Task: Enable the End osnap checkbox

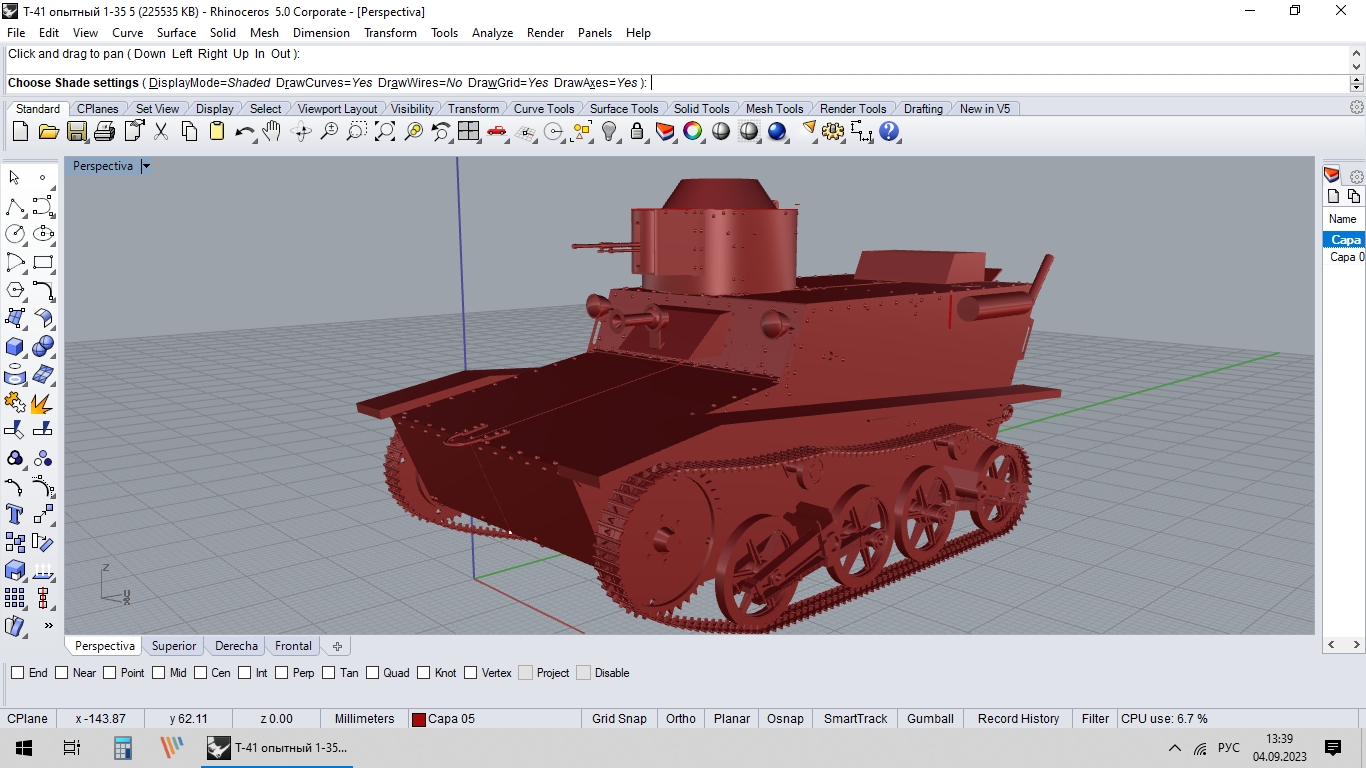Action: (x=17, y=673)
